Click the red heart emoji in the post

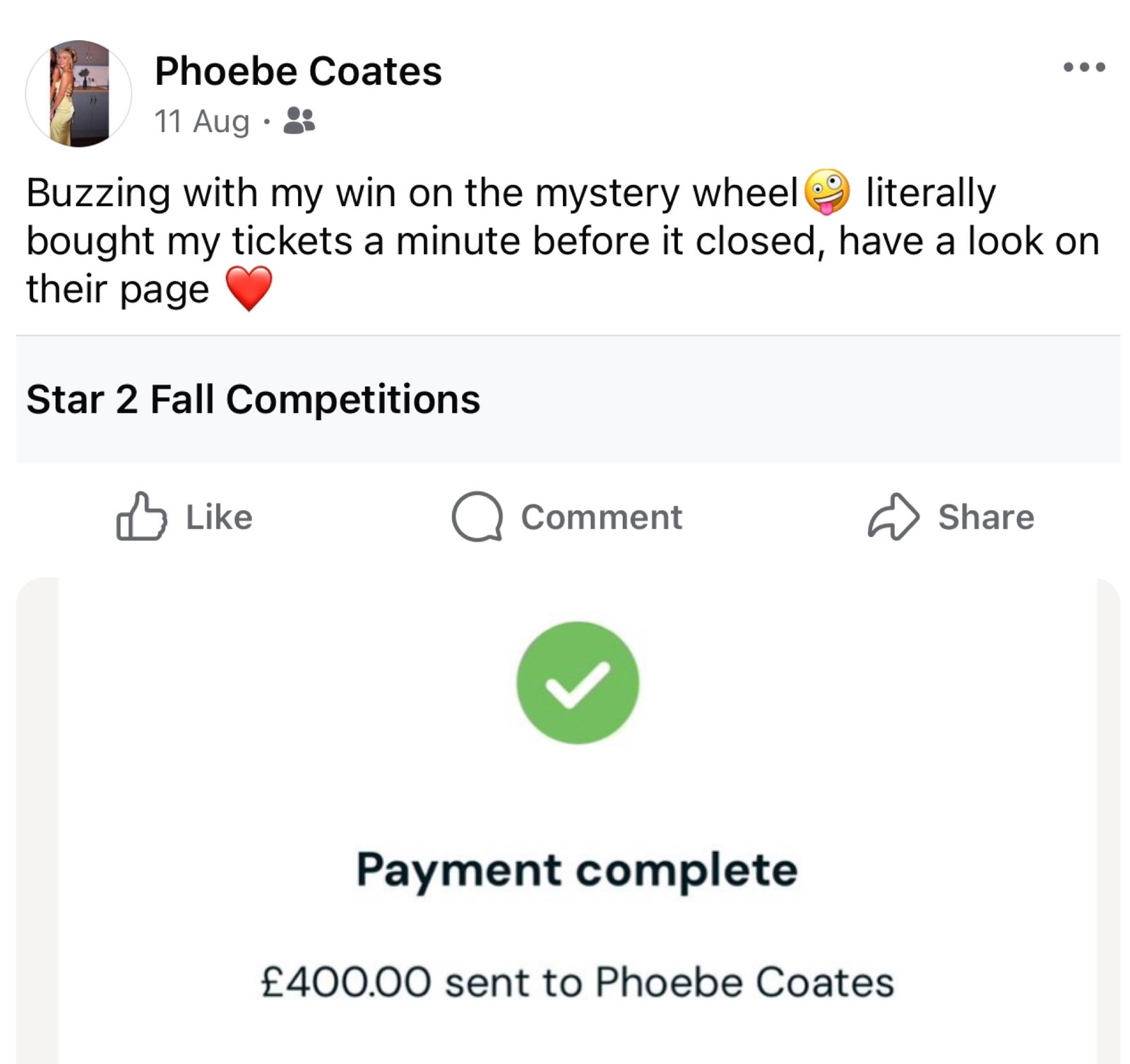click(249, 288)
